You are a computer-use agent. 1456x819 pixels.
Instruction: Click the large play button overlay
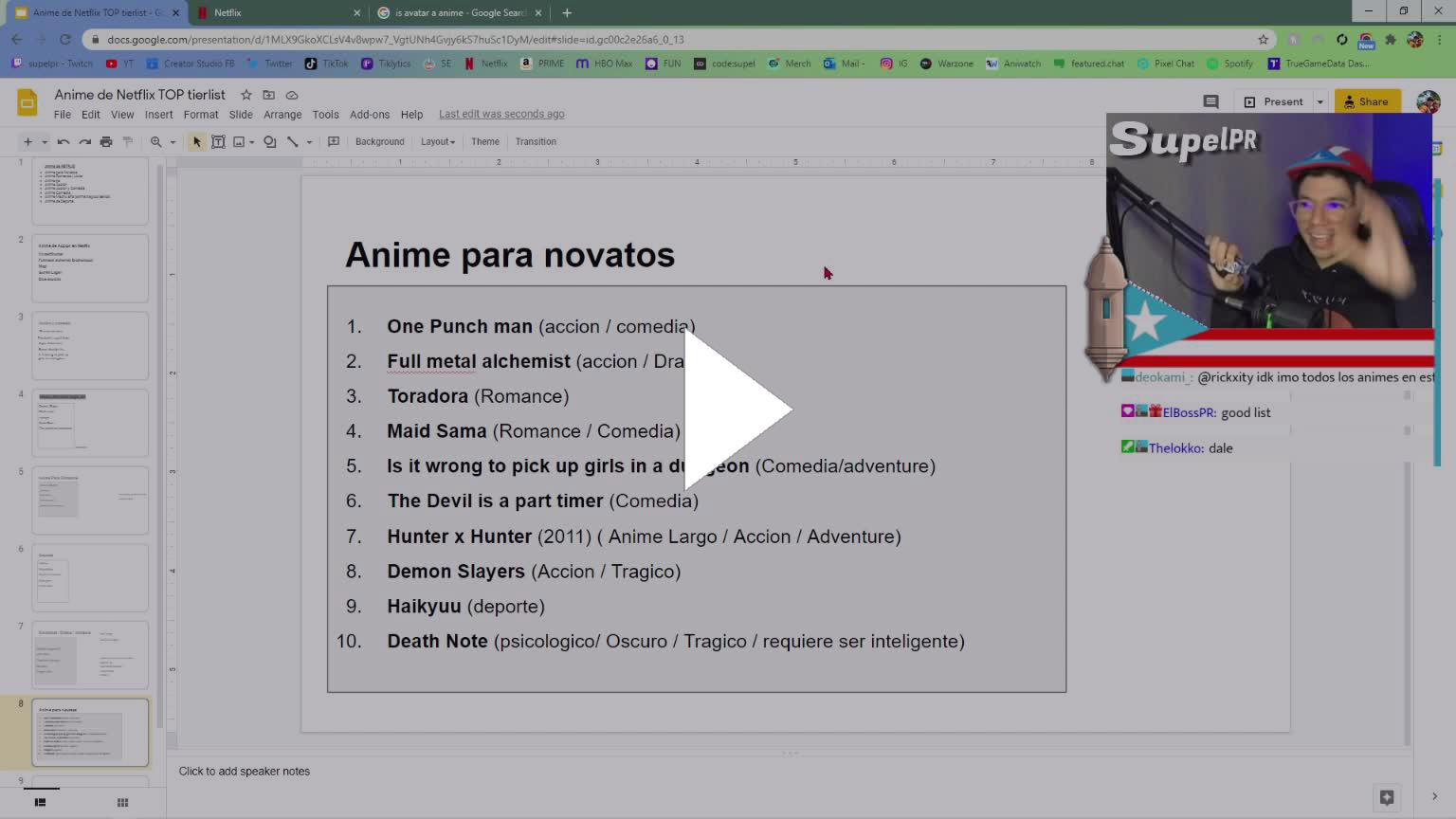coord(735,409)
